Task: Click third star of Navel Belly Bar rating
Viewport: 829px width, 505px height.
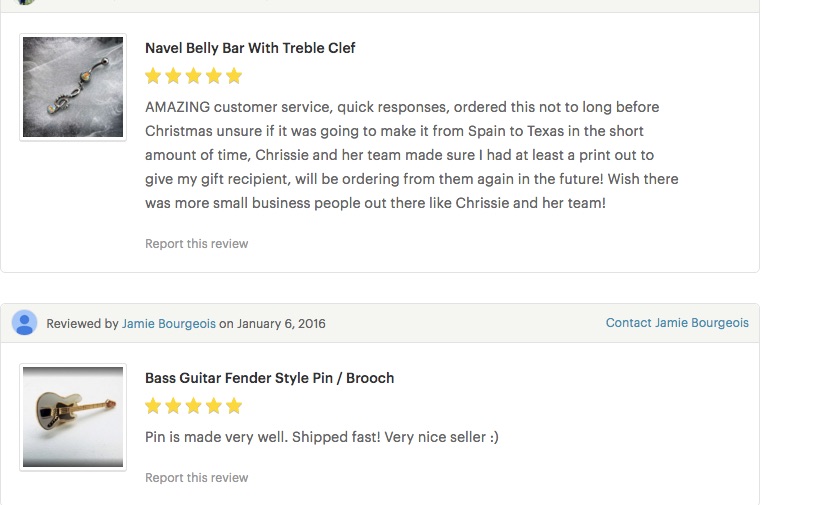Action: coord(194,76)
